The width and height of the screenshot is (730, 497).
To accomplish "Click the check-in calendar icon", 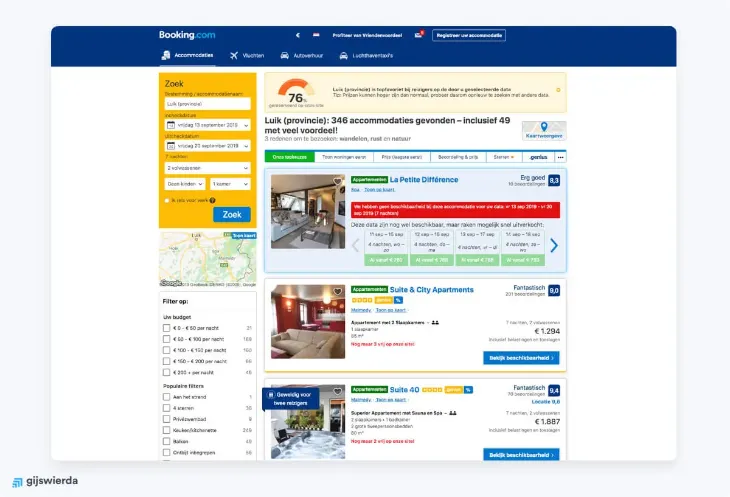I will coord(171,125).
